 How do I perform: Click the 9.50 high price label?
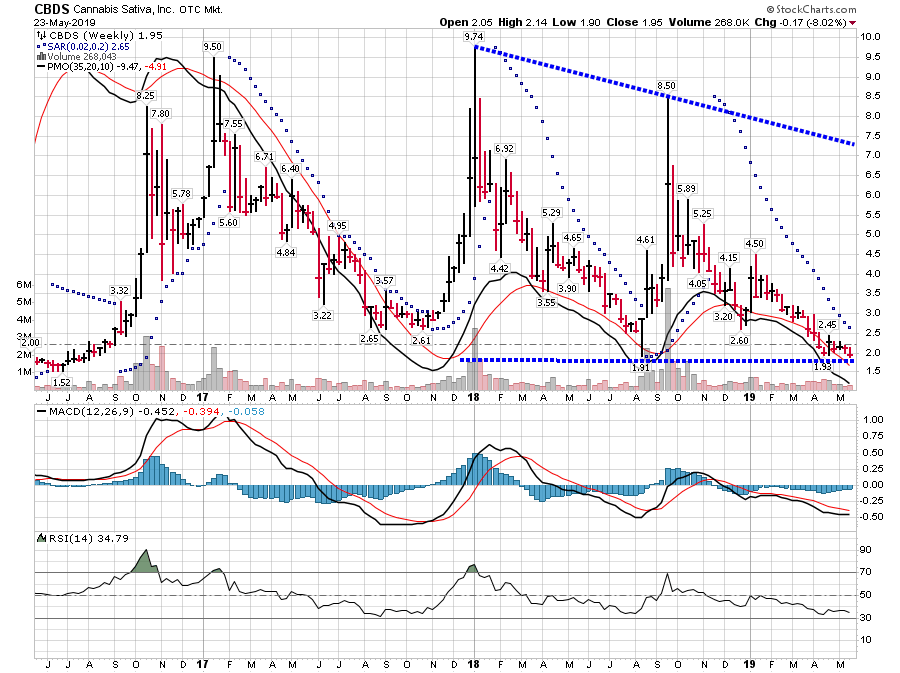[x=212, y=47]
